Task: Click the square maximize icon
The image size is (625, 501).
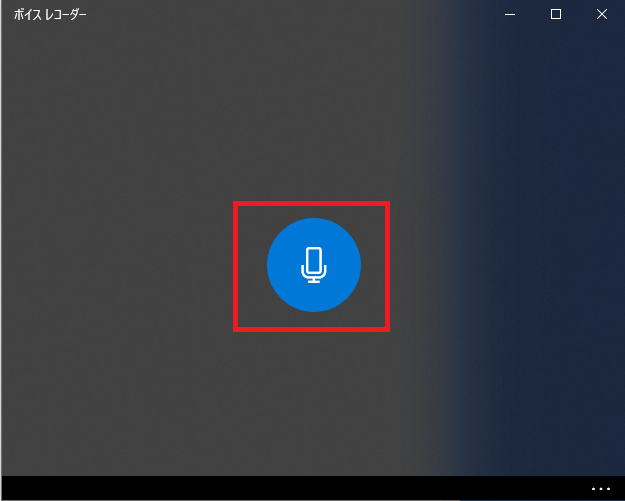Action: tap(556, 14)
